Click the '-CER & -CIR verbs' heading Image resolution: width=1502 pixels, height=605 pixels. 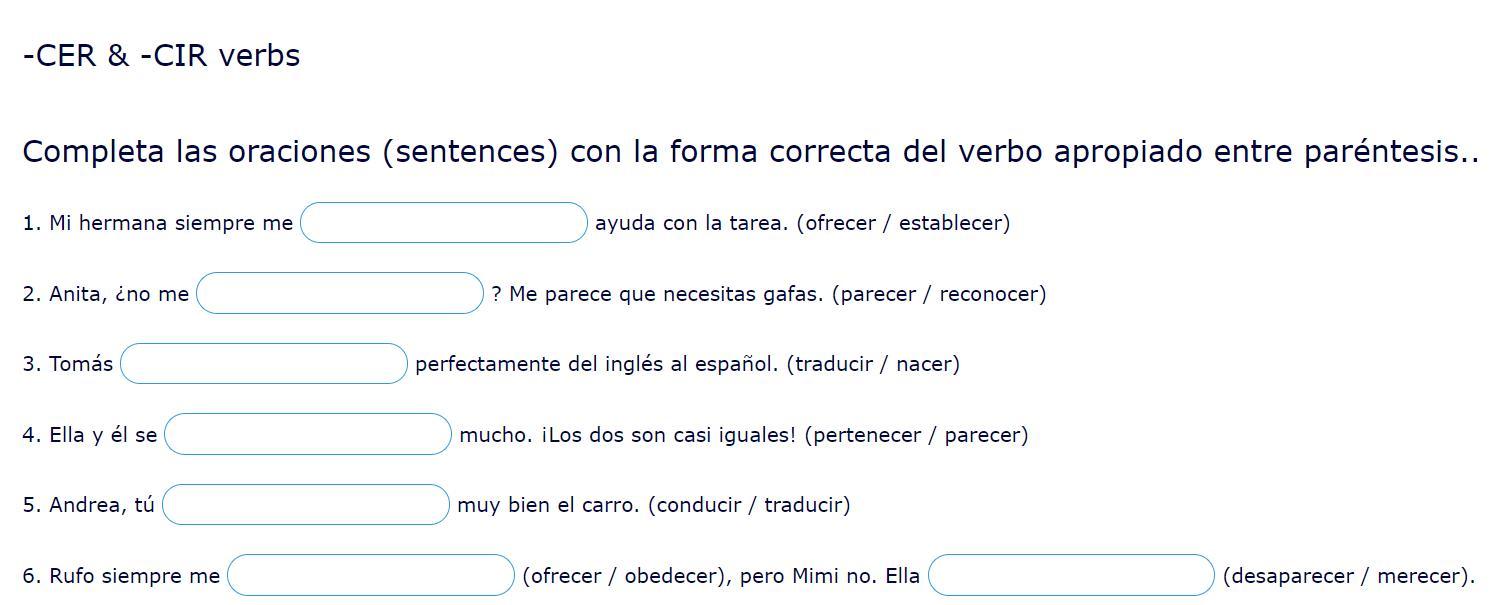[x=161, y=56]
